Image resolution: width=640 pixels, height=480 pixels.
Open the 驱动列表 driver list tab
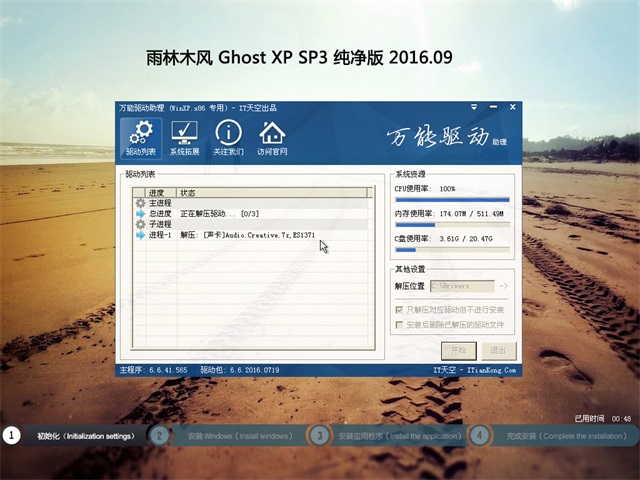tap(141, 138)
